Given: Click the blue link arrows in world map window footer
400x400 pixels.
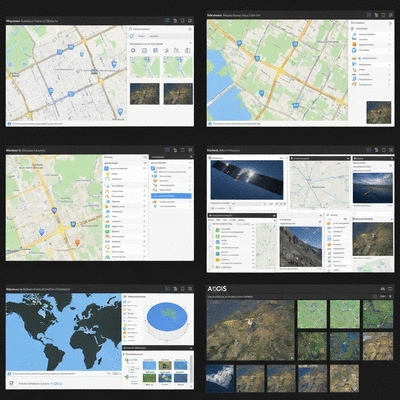Looking at the screenshot, I should 56,384.
